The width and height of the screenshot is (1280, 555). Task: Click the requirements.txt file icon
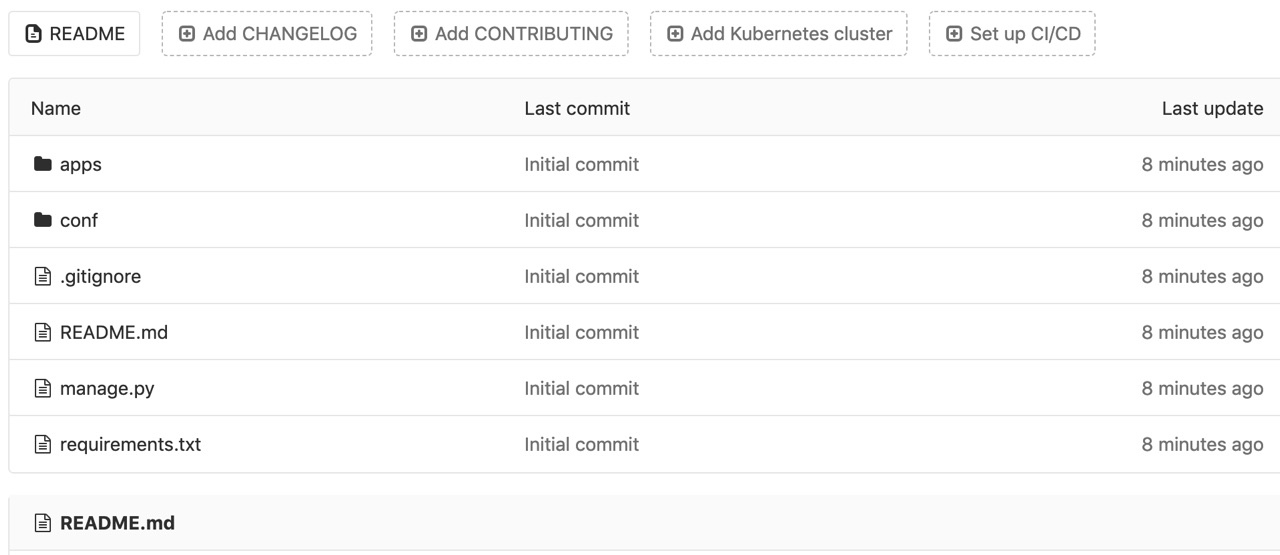(x=42, y=444)
